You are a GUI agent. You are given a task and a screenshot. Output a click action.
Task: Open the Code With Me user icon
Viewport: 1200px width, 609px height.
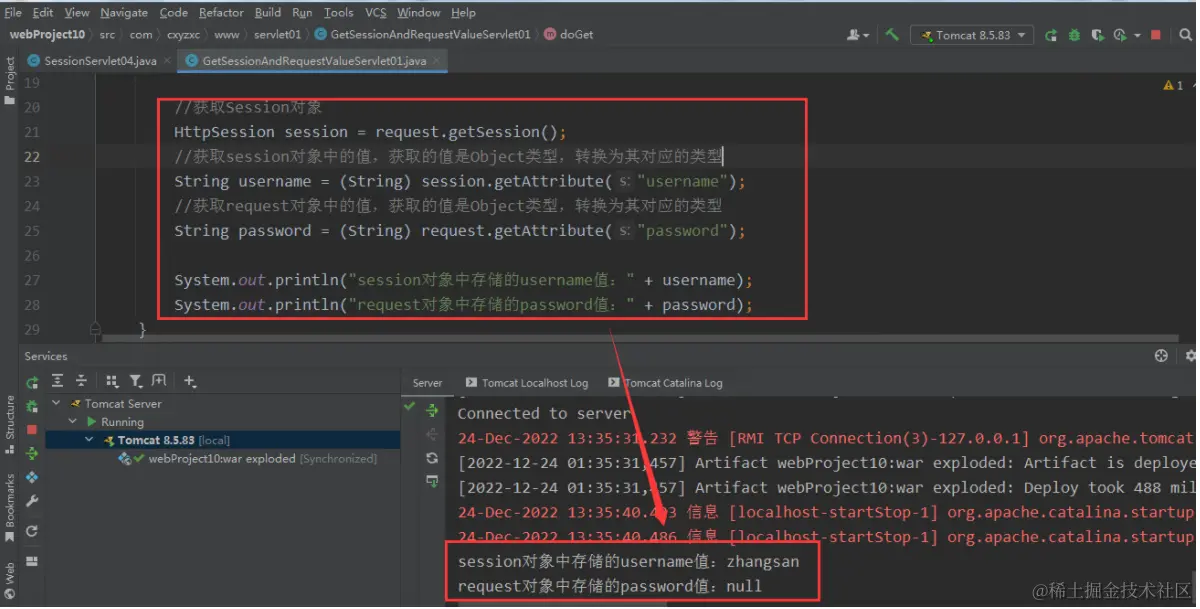point(855,34)
